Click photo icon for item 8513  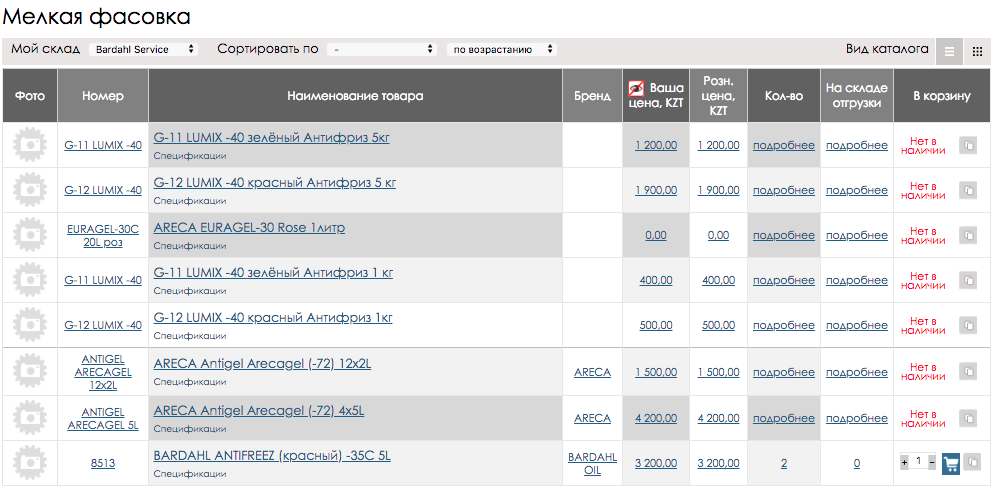coord(30,463)
